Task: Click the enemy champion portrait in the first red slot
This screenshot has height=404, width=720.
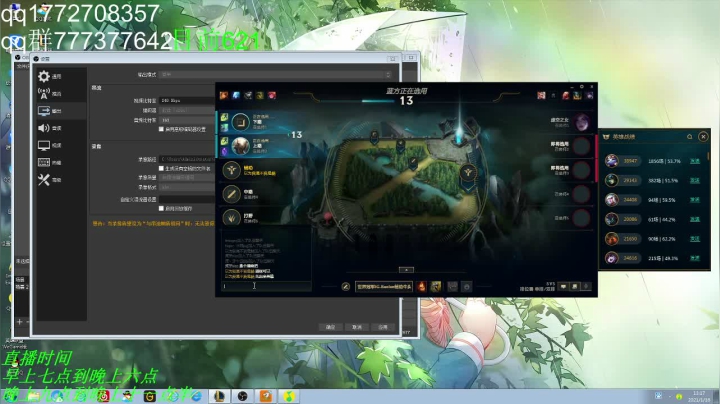Action: [x=582, y=122]
